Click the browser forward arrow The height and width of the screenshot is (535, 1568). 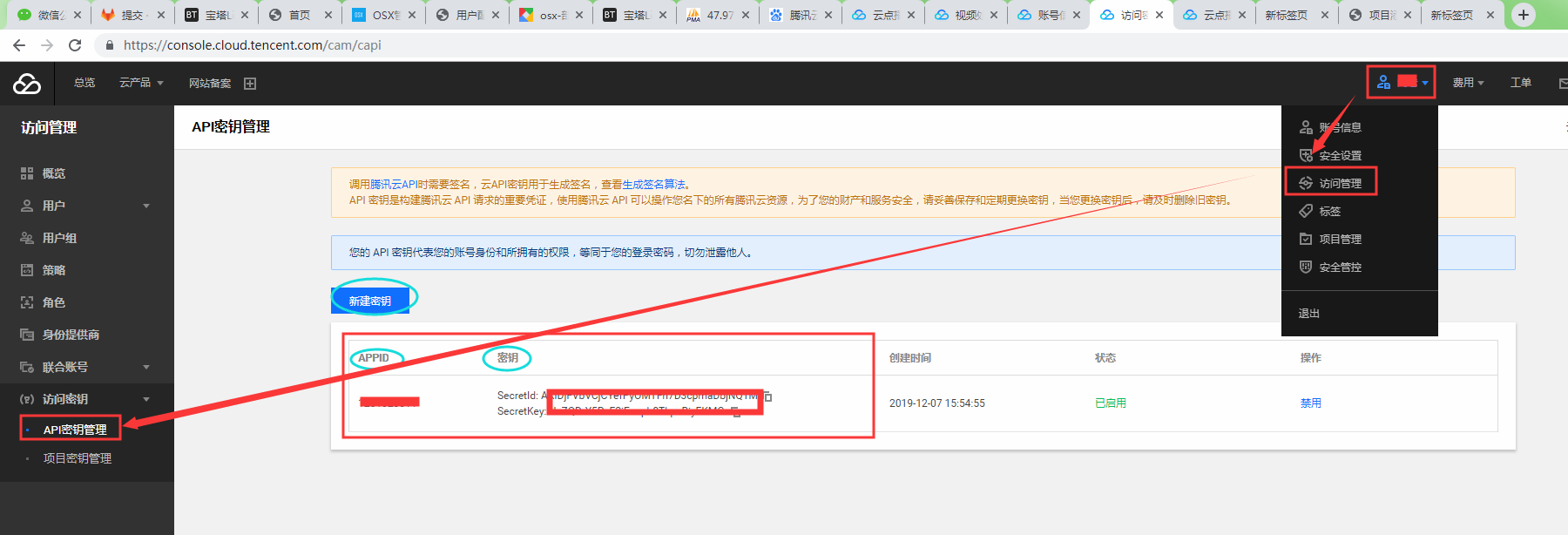47,45
